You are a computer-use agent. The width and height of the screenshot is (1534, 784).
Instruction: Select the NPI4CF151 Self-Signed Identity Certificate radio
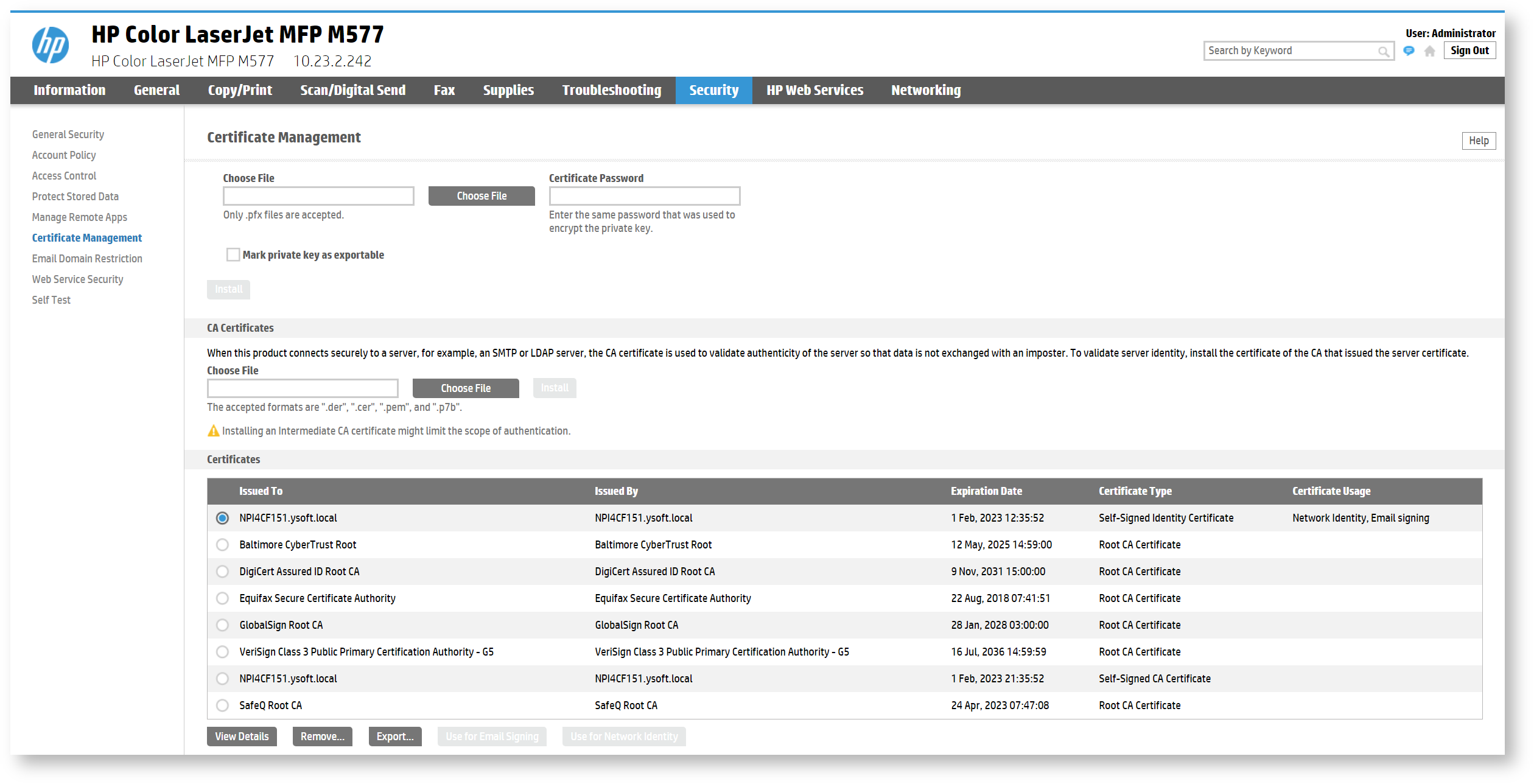(x=222, y=518)
